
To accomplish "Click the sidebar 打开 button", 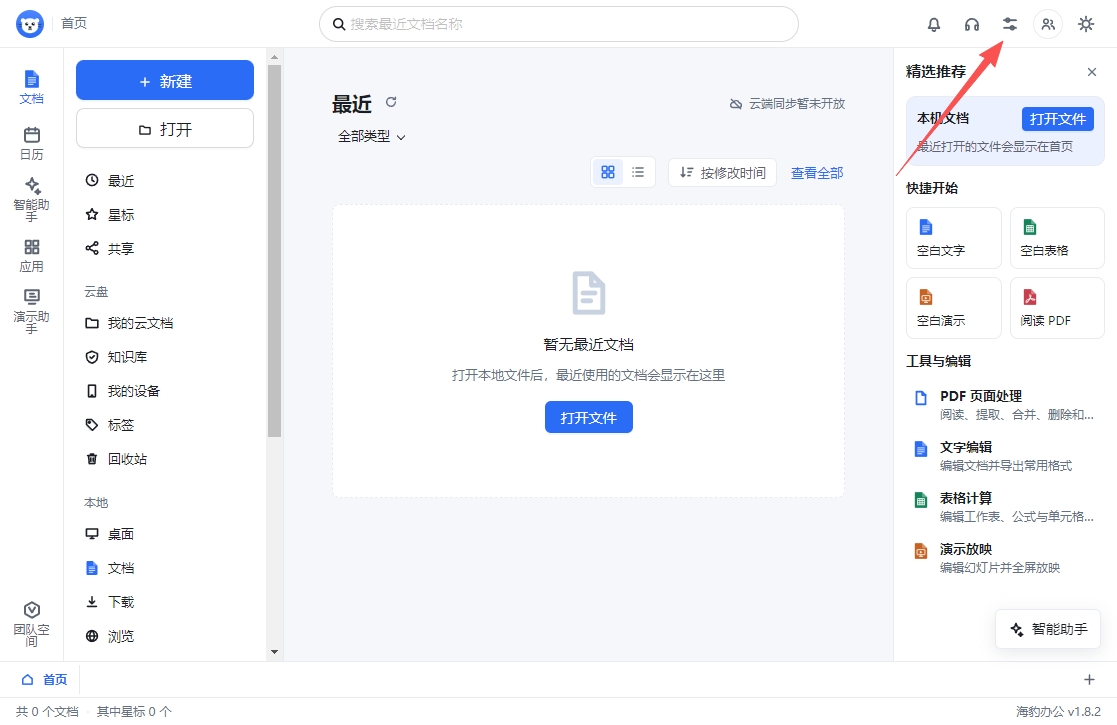I will 165,129.
